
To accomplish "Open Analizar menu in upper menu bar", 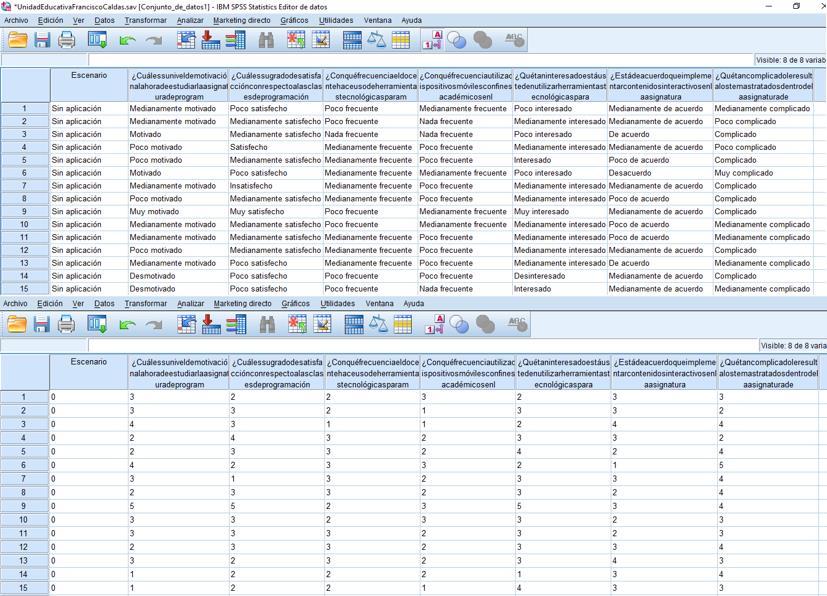I will (x=190, y=20).
